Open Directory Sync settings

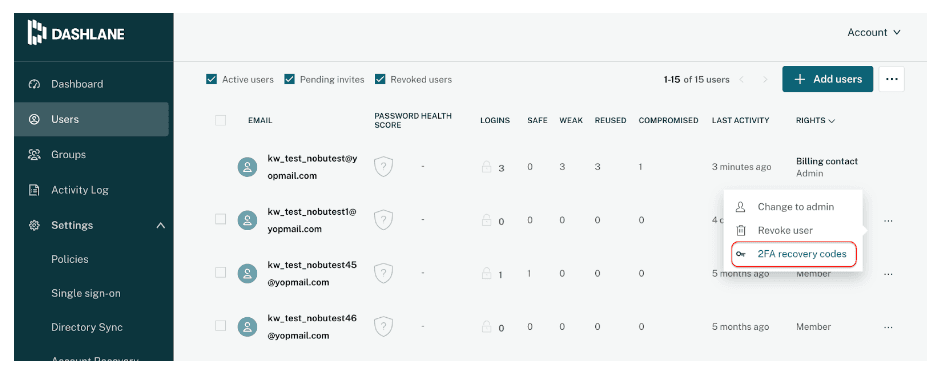click(x=87, y=327)
